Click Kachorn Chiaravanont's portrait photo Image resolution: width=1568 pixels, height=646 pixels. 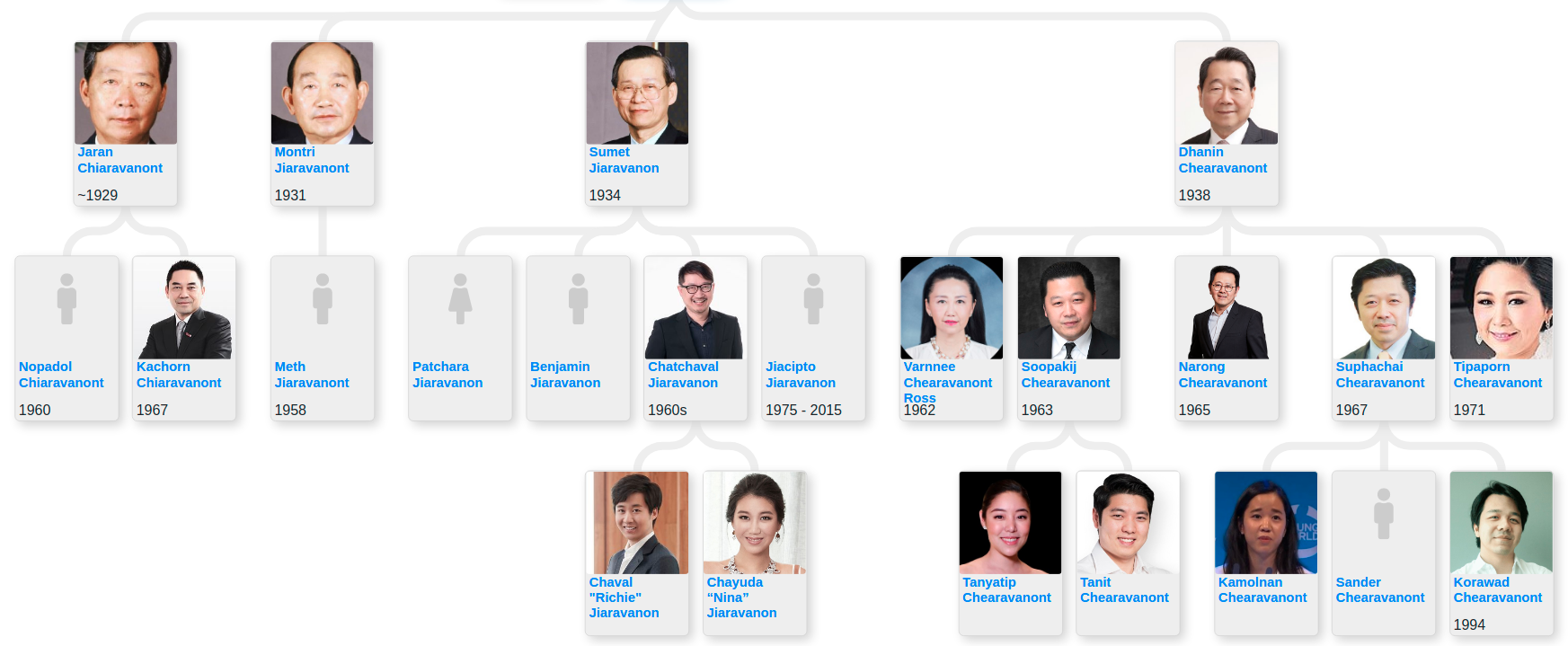(x=184, y=308)
